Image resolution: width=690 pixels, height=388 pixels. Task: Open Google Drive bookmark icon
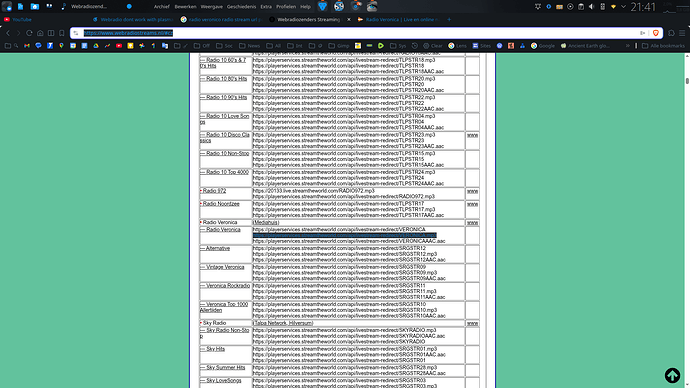pyautogui.click(x=96, y=46)
